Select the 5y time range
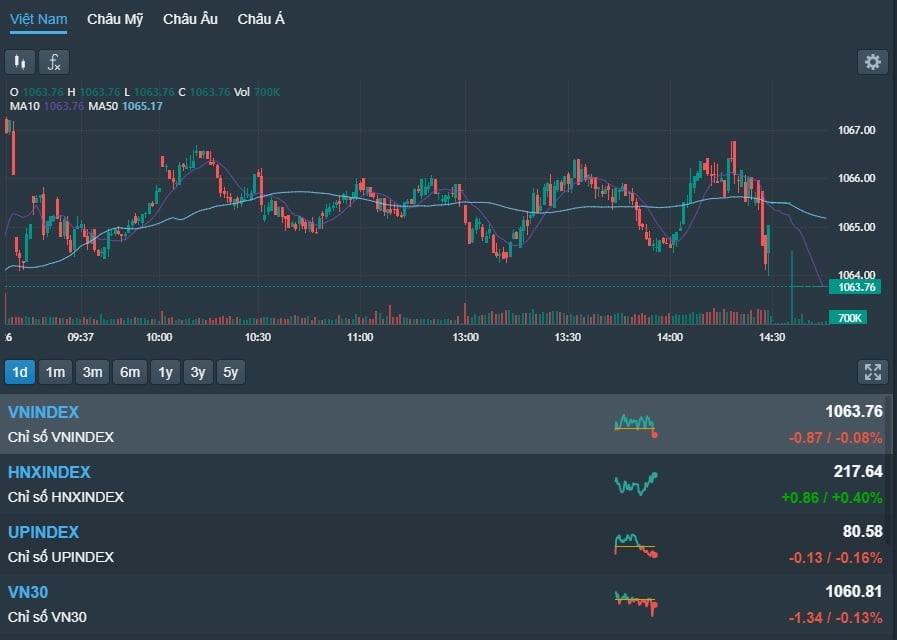The image size is (897, 640). [231, 372]
